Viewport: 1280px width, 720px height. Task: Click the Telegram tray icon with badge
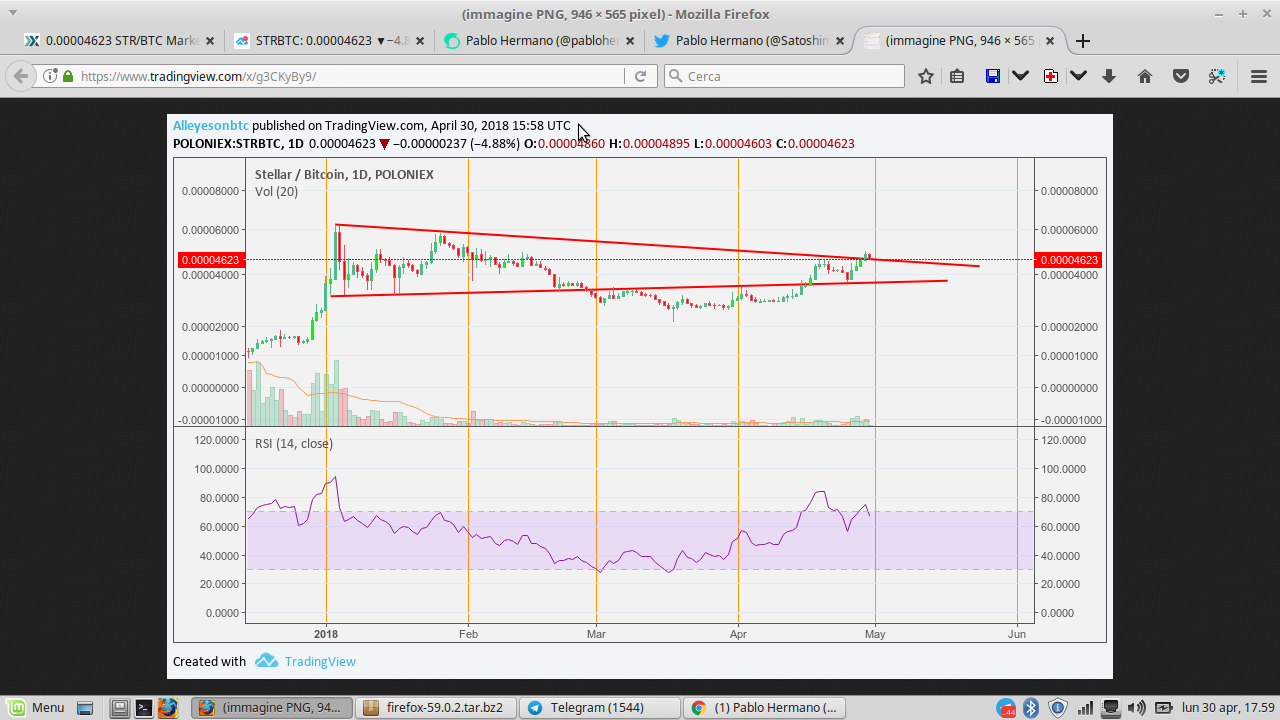click(x=1006, y=707)
